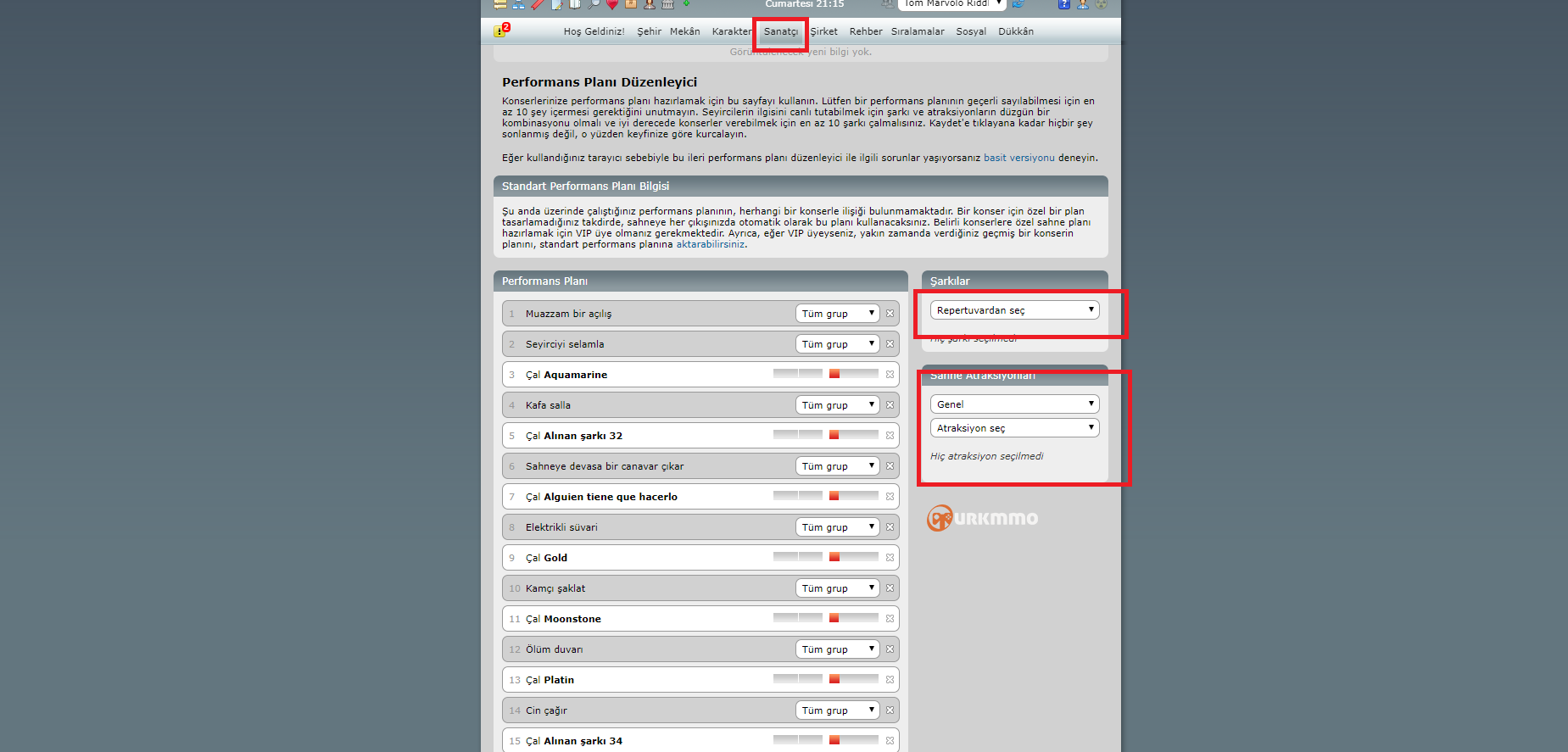The width and height of the screenshot is (1568, 752).
Task: Click the blue help question mark icon
Action: (1063, 4)
